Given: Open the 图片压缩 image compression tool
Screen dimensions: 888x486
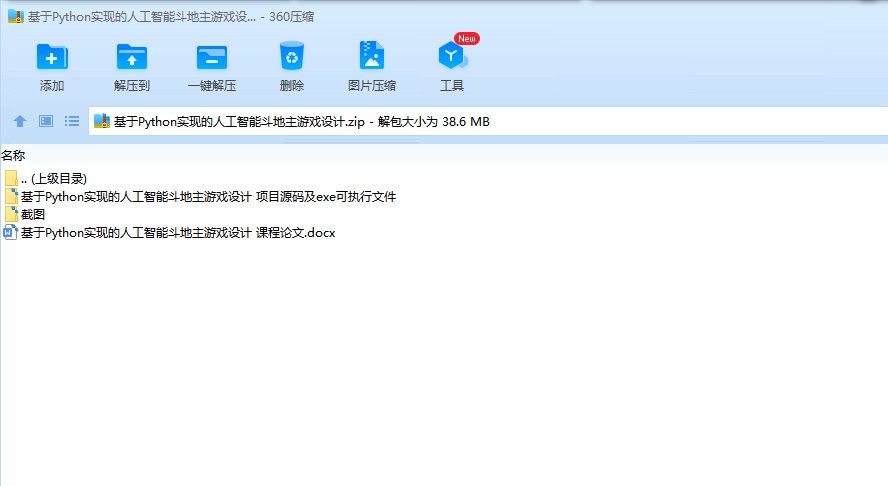Looking at the screenshot, I should (372, 56).
